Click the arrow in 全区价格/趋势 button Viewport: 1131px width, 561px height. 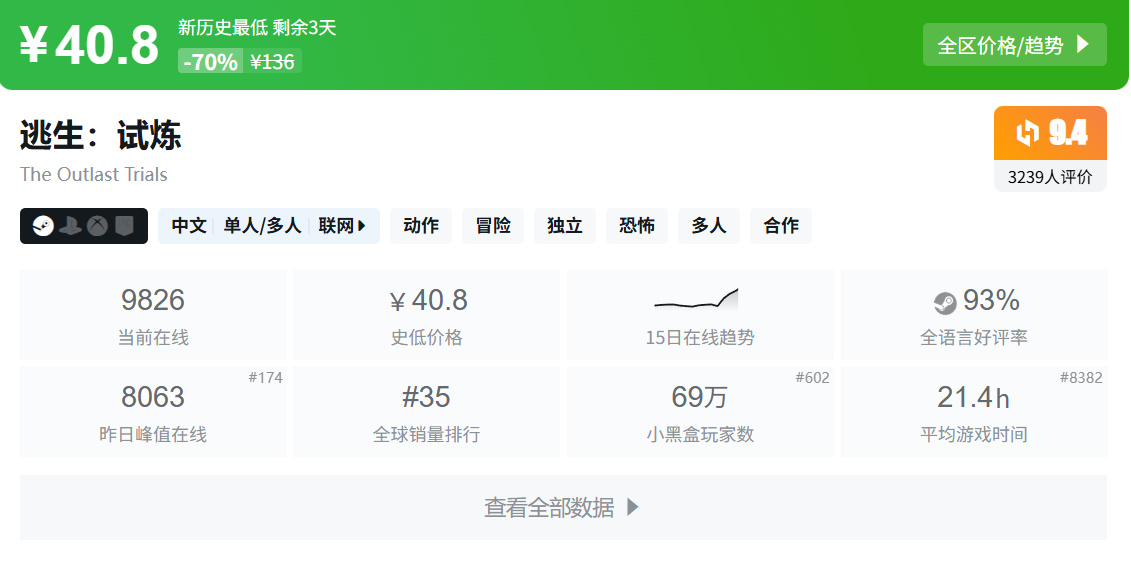click(x=1082, y=45)
